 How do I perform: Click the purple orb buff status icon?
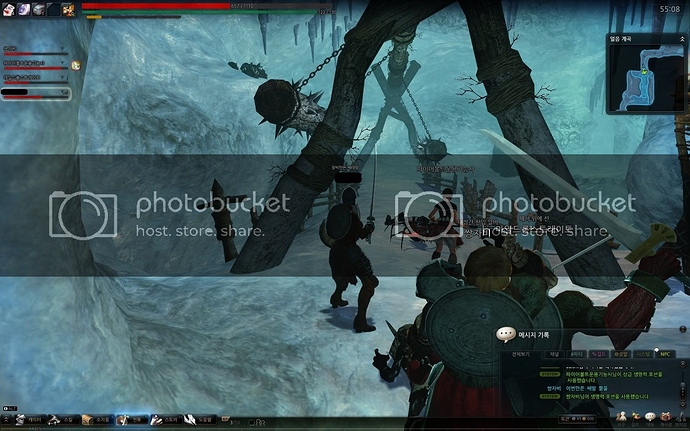pyautogui.click(x=24, y=10)
